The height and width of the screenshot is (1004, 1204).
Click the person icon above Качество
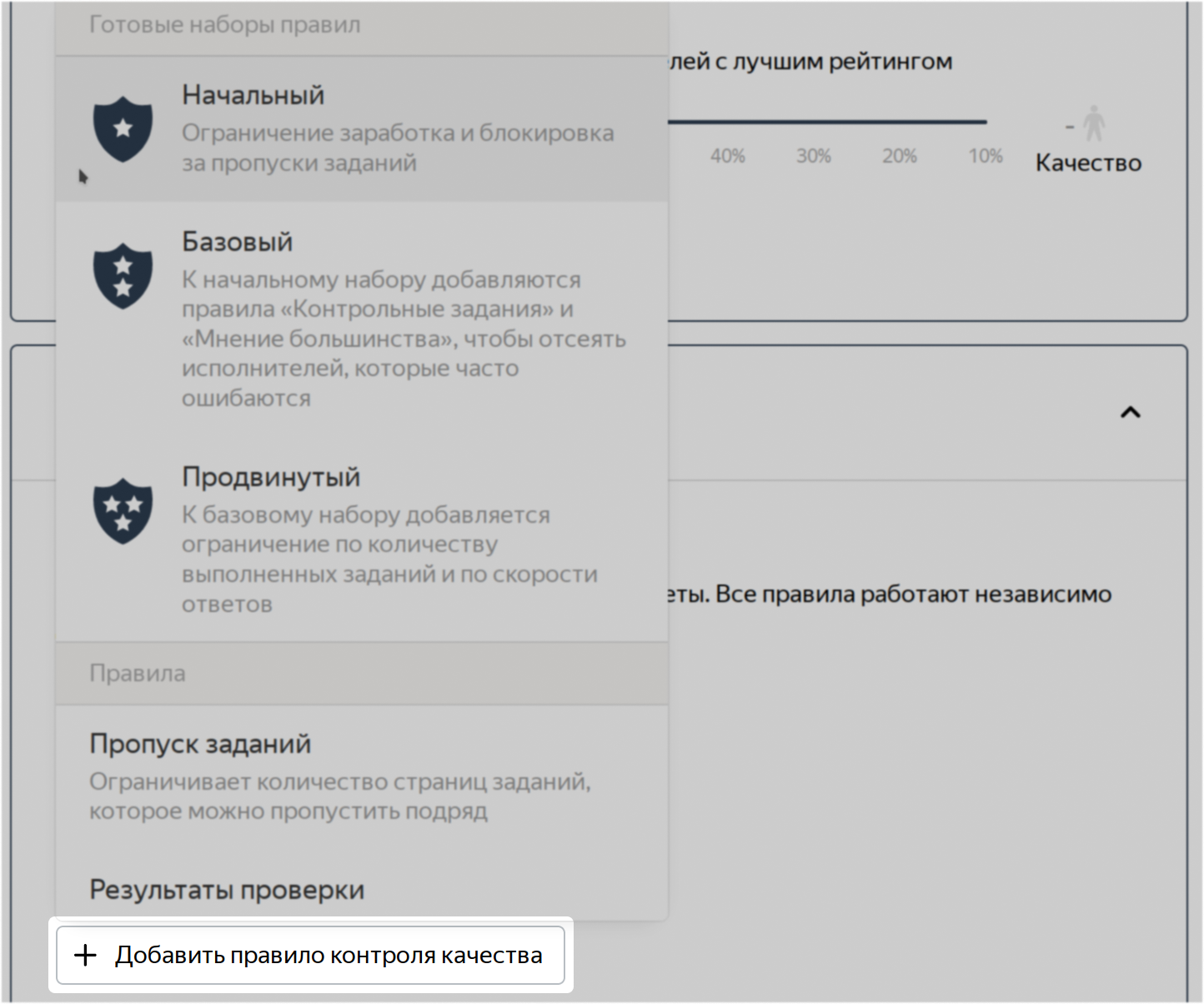click(x=1093, y=123)
